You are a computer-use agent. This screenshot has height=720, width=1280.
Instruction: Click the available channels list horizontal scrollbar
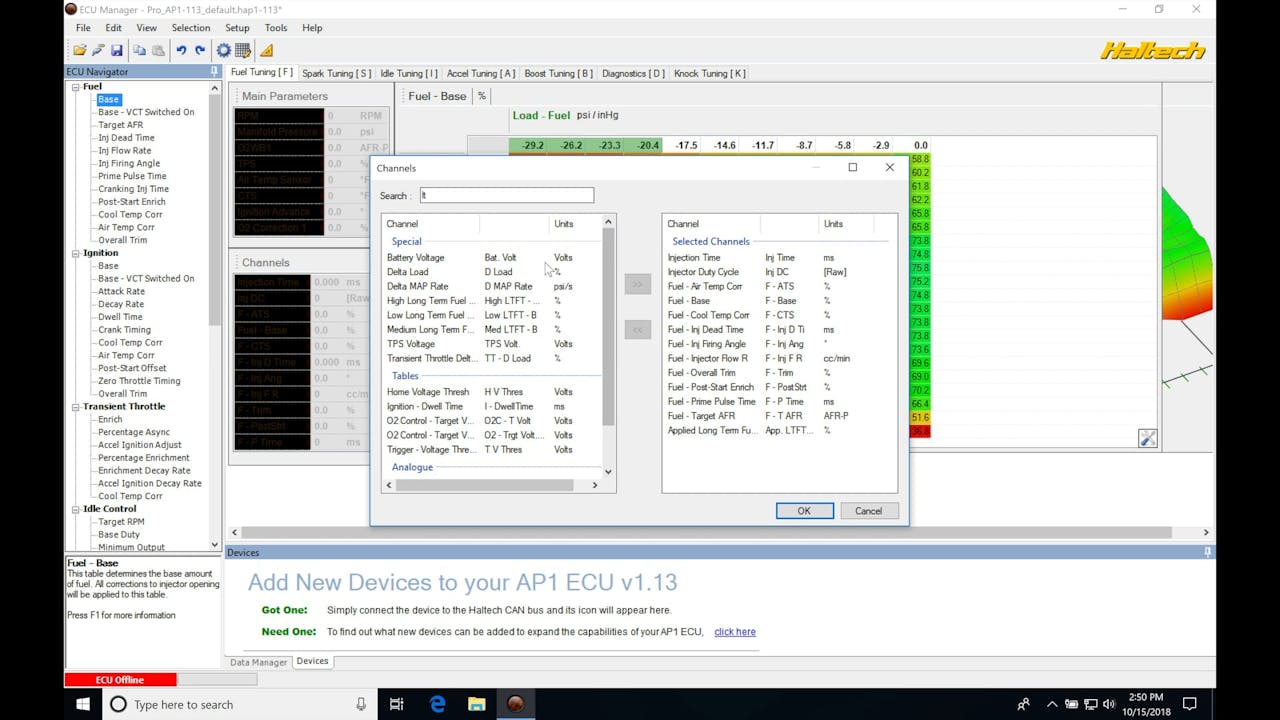pyautogui.click(x=484, y=485)
